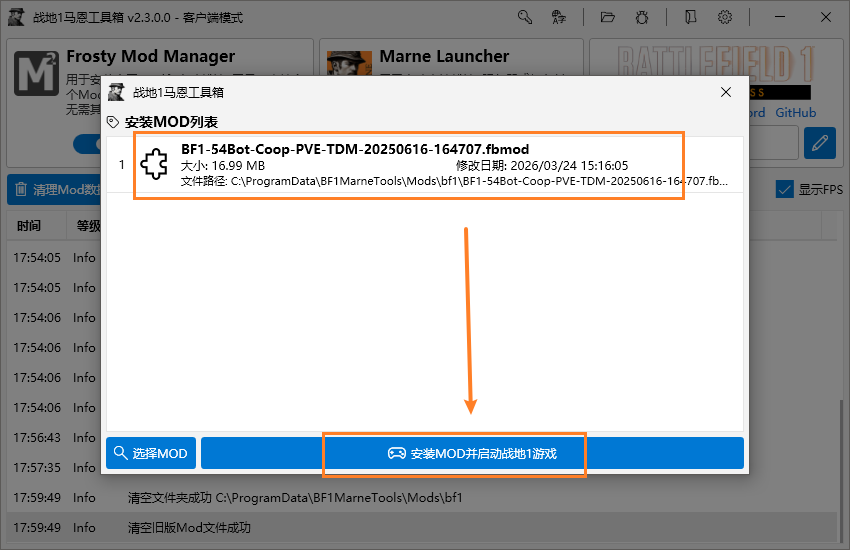Open the GitHub link
850x550 pixels.
tap(795, 113)
